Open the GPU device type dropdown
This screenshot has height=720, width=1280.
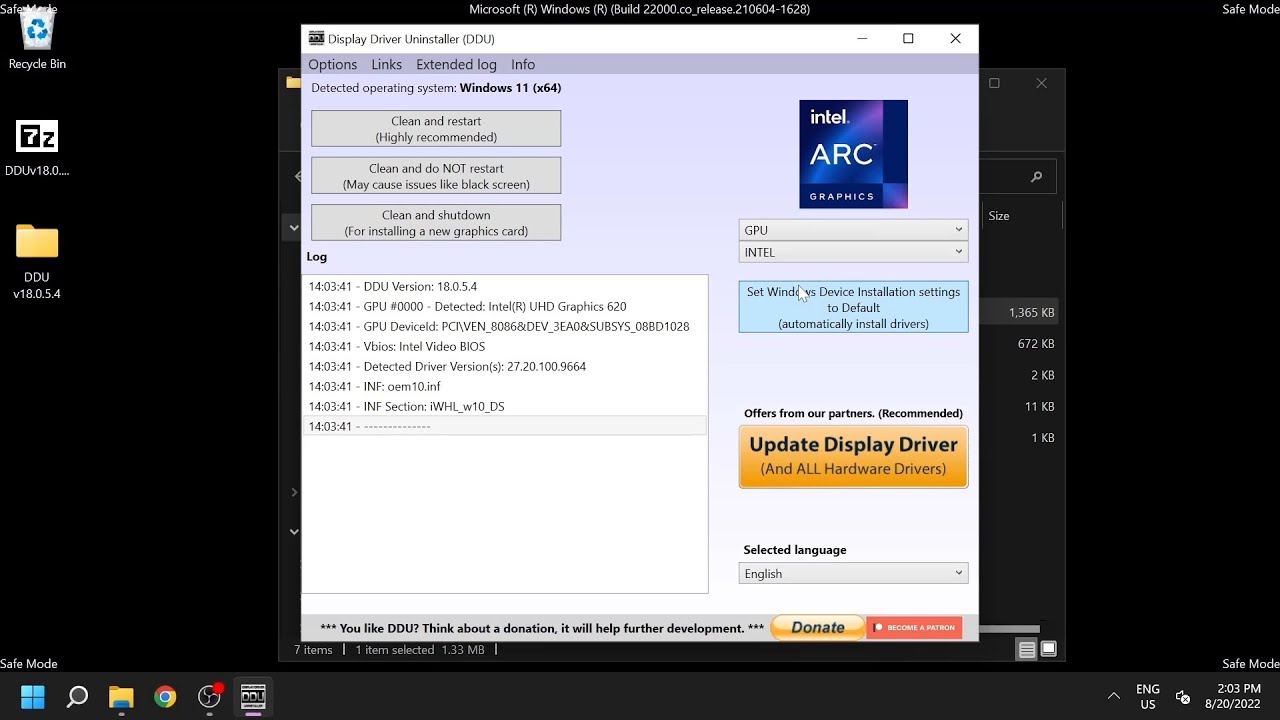853,230
